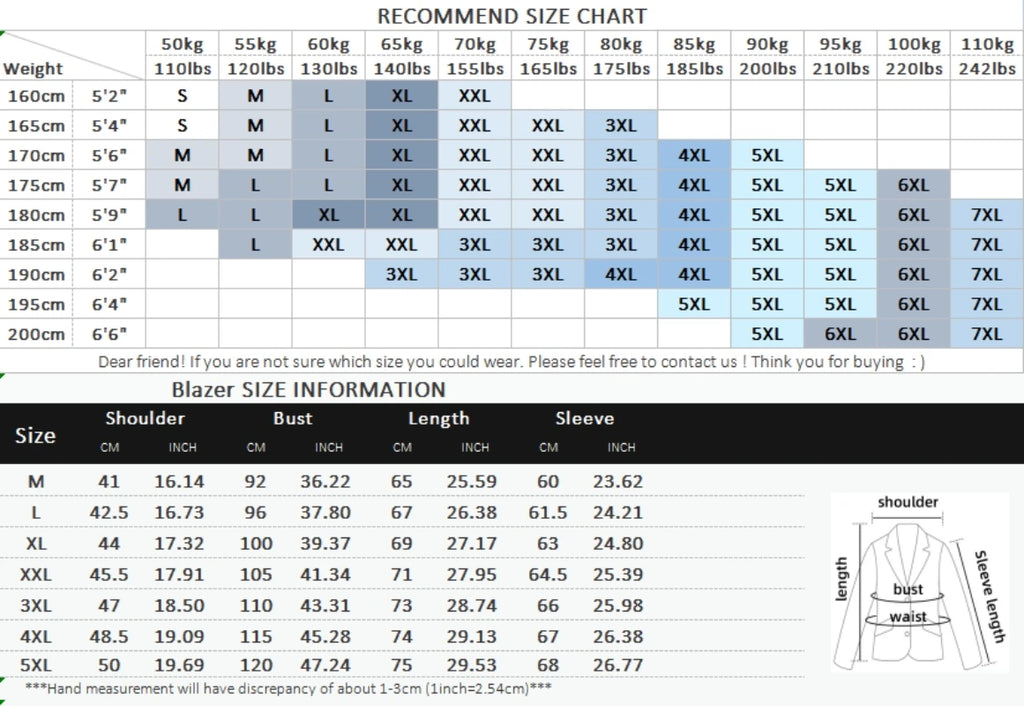This screenshot has height=706, width=1024.
Task: Select the Blazer SIZE INFORMATION heading
Action: [308, 390]
